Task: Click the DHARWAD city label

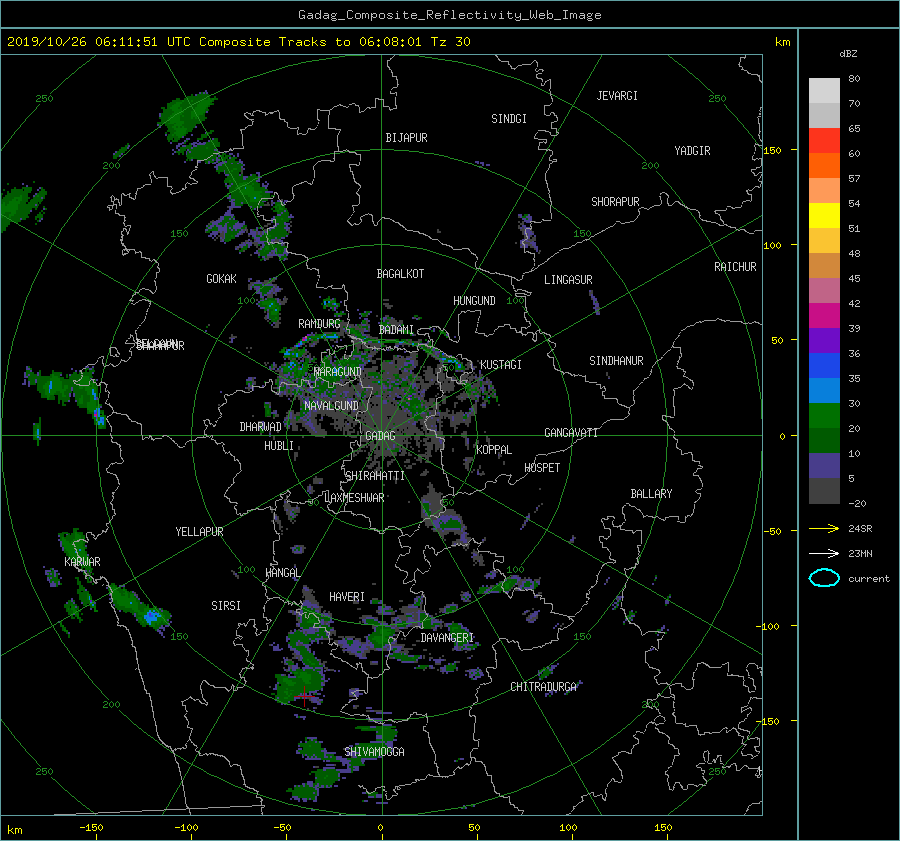Action: 260,427
